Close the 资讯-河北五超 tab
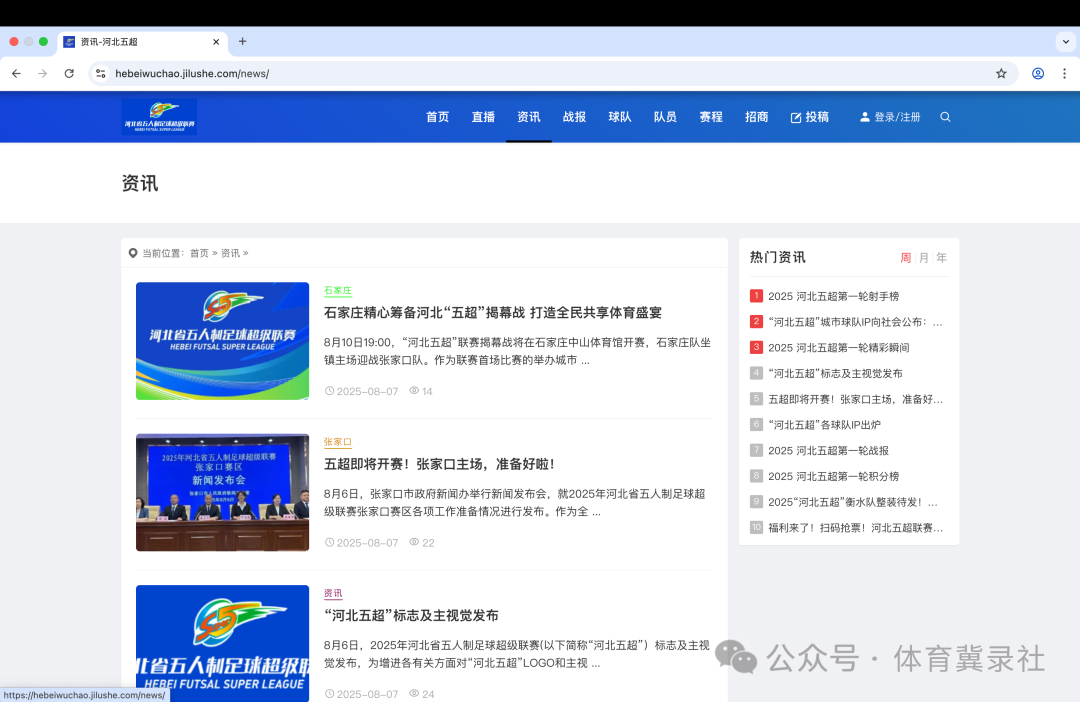This screenshot has height=702, width=1080. [216, 42]
